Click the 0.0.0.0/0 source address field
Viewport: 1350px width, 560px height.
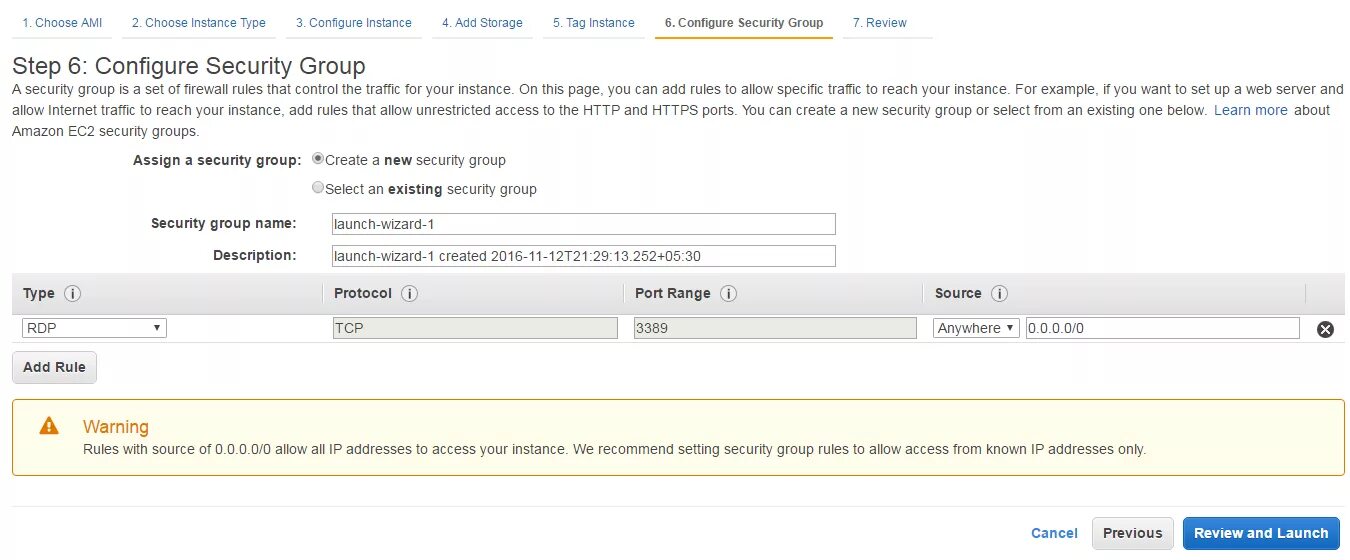[1162, 328]
